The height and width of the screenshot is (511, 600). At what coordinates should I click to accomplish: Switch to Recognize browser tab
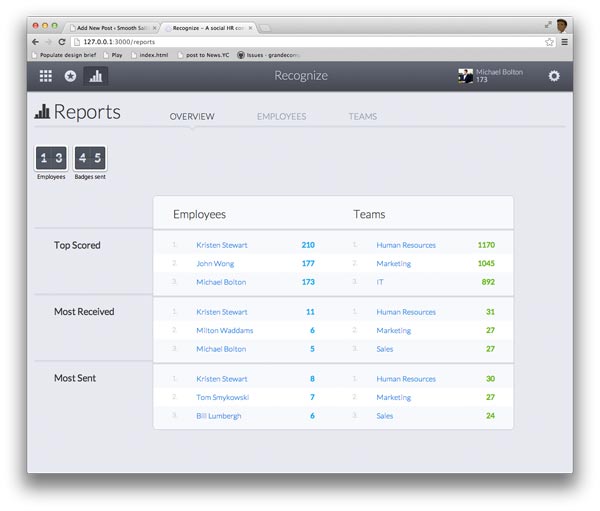click(x=208, y=28)
